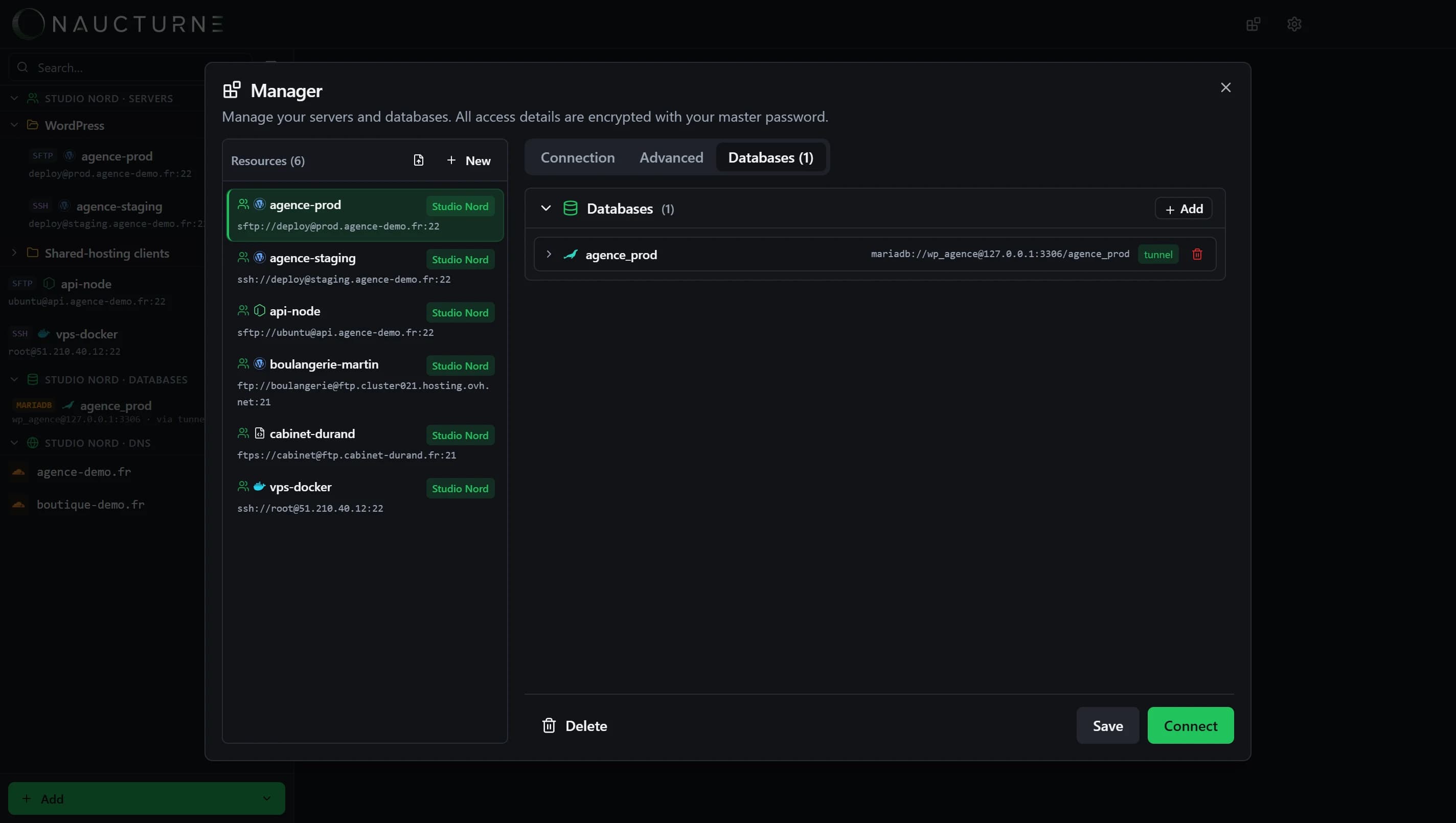The width and height of the screenshot is (1456, 823).
Task: Select boulangerie-martin in Resources list
Action: coord(365,382)
